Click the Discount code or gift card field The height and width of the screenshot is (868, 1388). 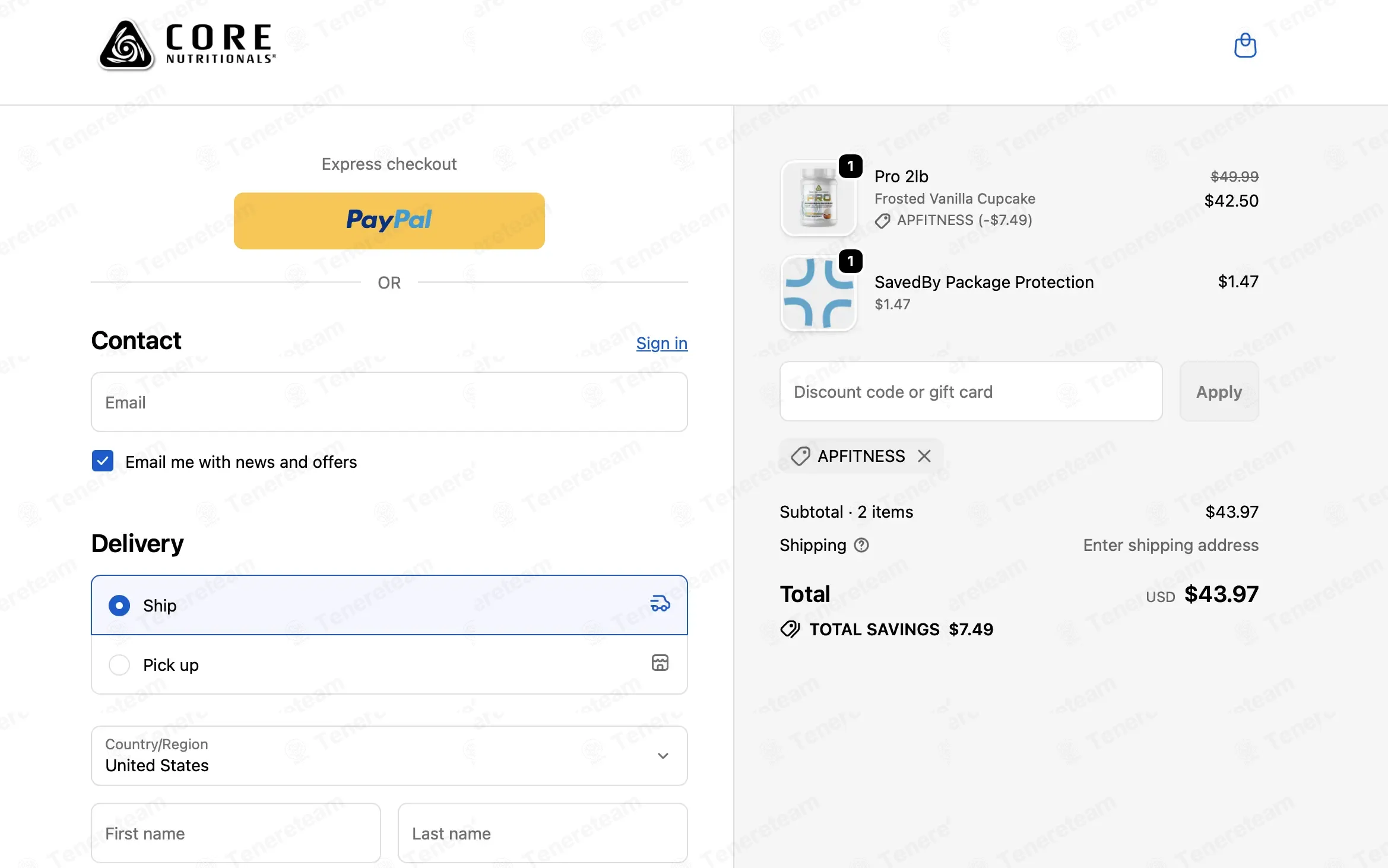[x=971, y=391]
